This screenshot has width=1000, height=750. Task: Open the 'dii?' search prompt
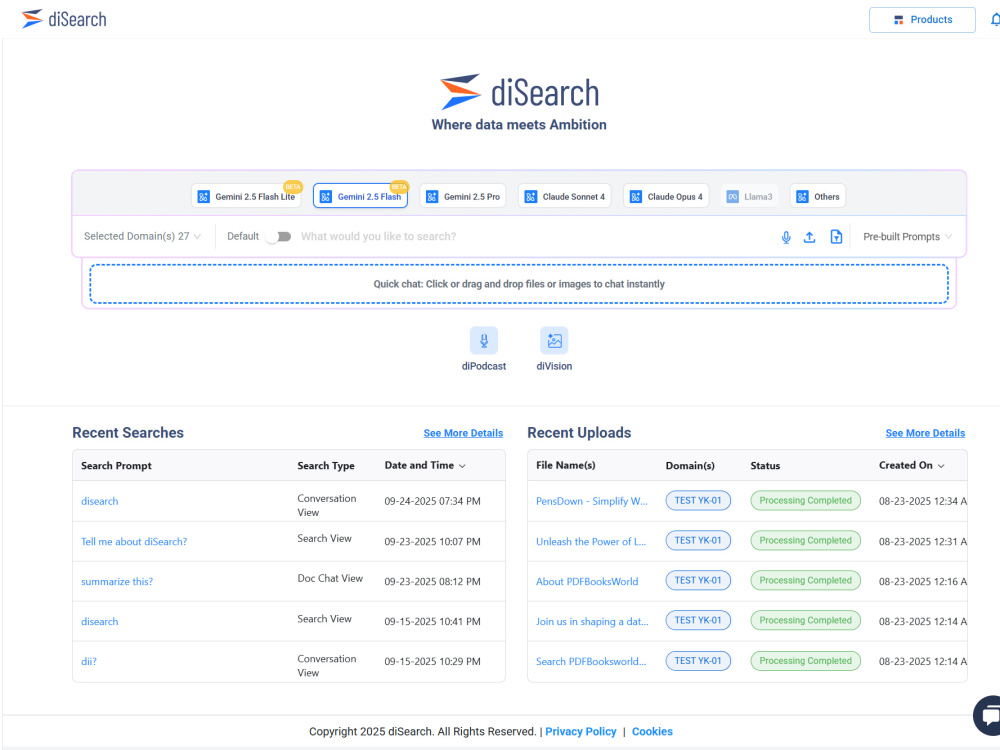coord(89,661)
